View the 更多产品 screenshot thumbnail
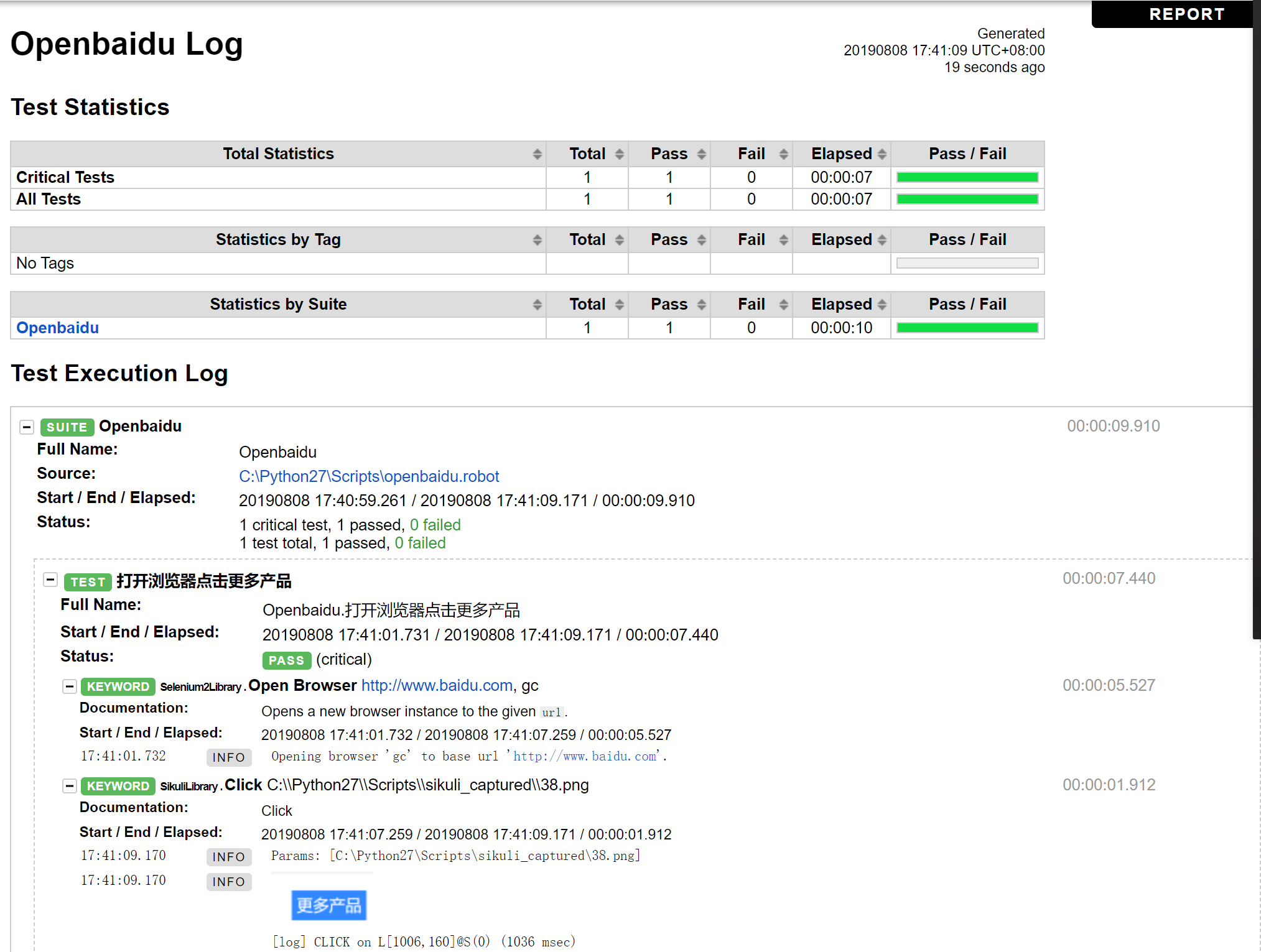Screen dimensions: 1261x952 tap(329, 905)
